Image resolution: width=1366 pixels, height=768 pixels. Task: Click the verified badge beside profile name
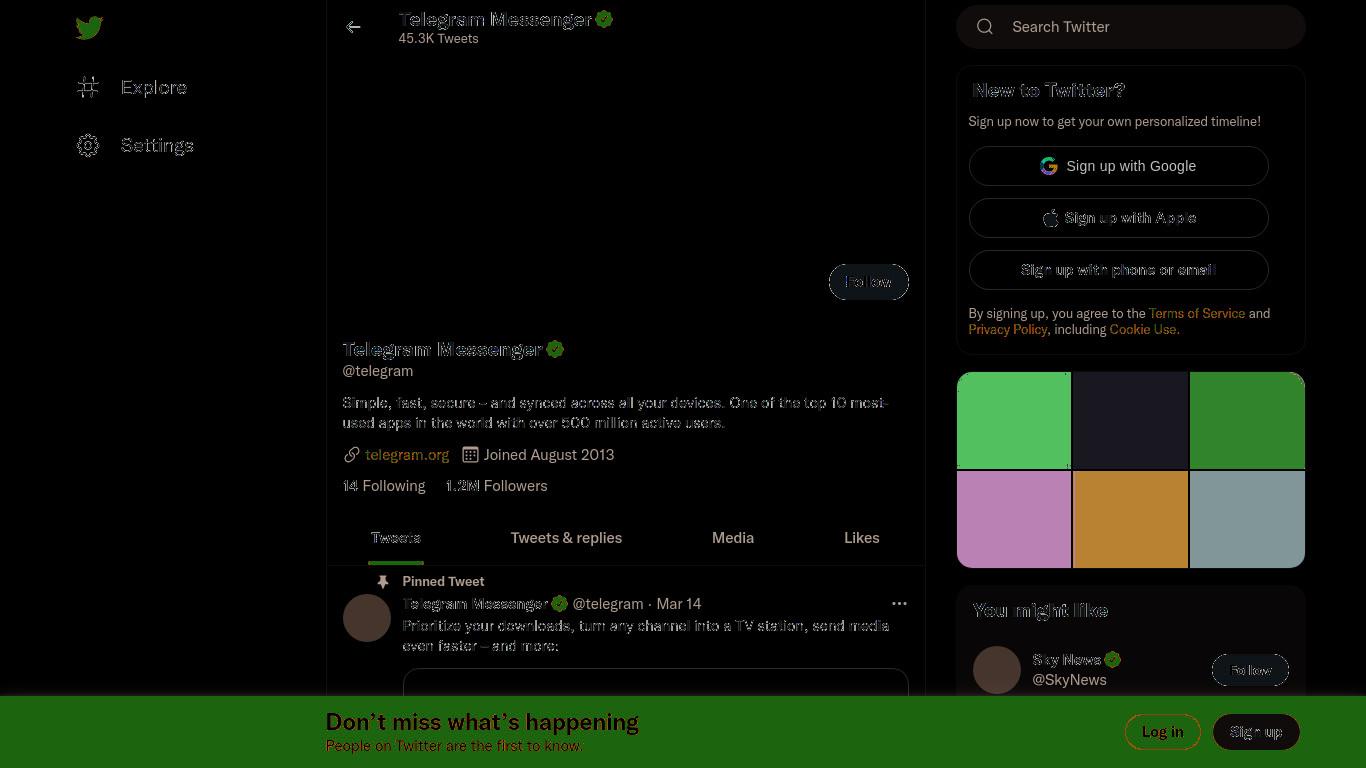coord(555,350)
